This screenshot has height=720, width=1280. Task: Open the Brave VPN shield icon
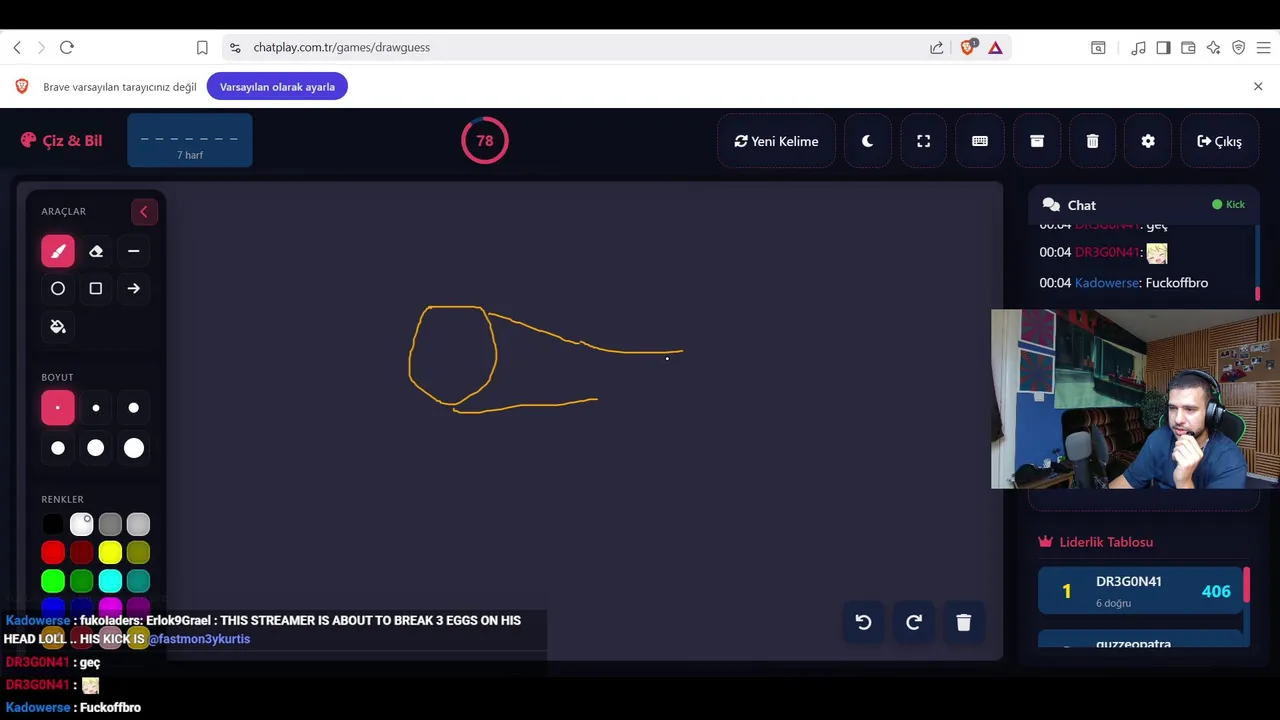(1238, 47)
